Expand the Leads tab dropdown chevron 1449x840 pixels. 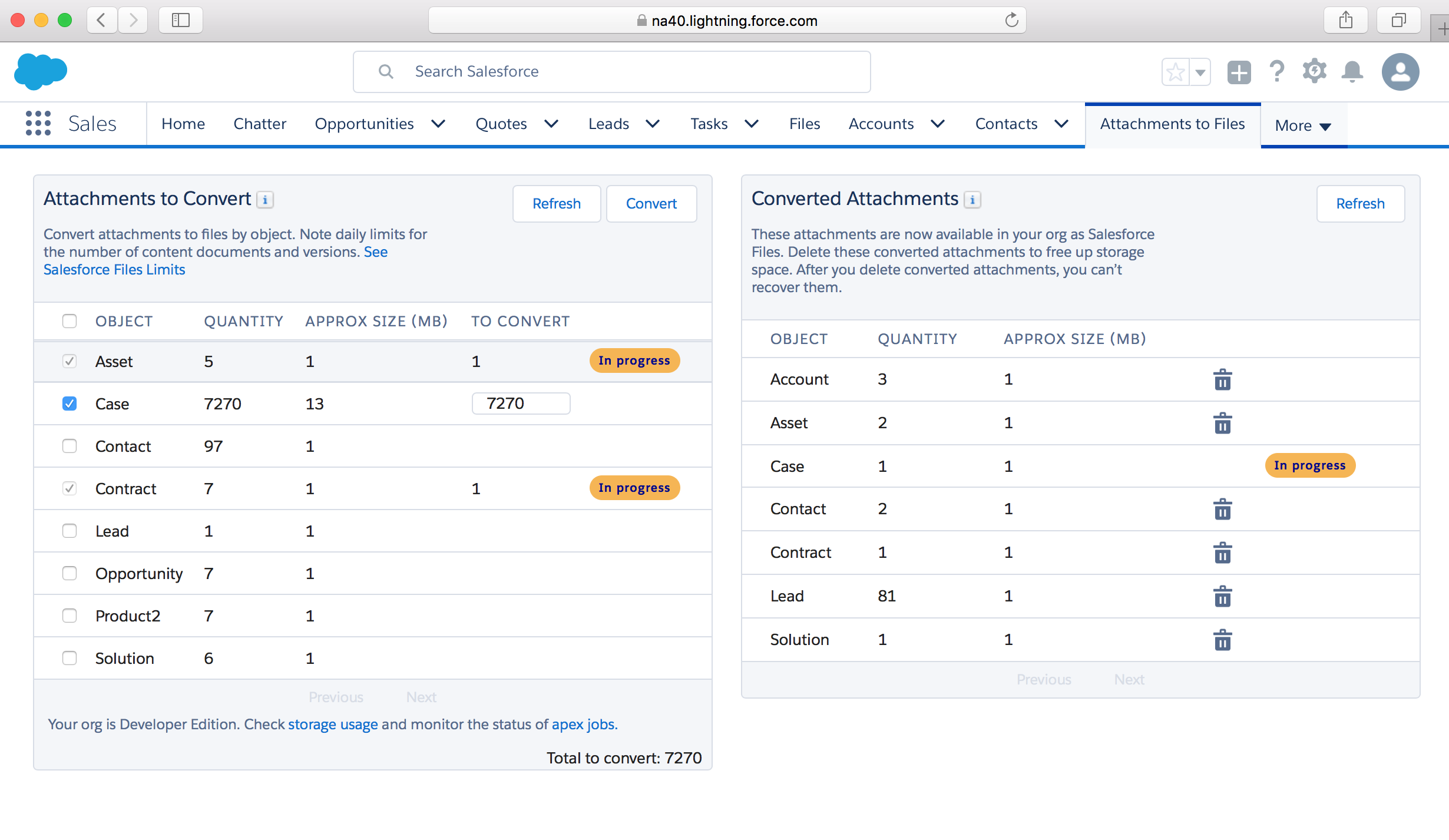pos(653,124)
